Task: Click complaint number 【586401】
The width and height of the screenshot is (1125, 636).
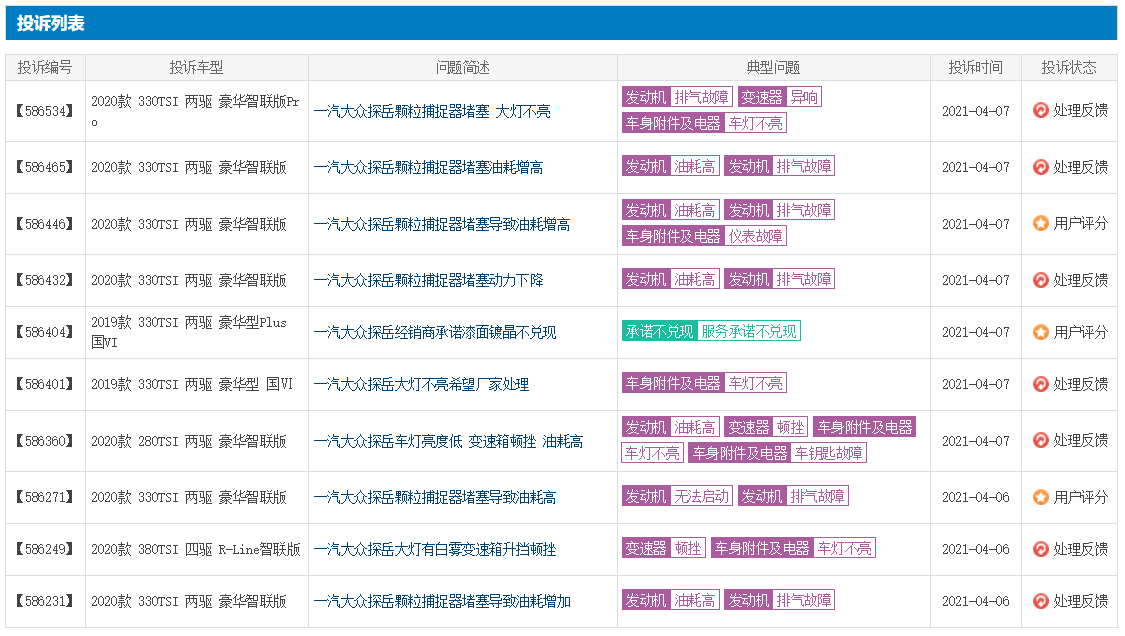Action: (45, 384)
